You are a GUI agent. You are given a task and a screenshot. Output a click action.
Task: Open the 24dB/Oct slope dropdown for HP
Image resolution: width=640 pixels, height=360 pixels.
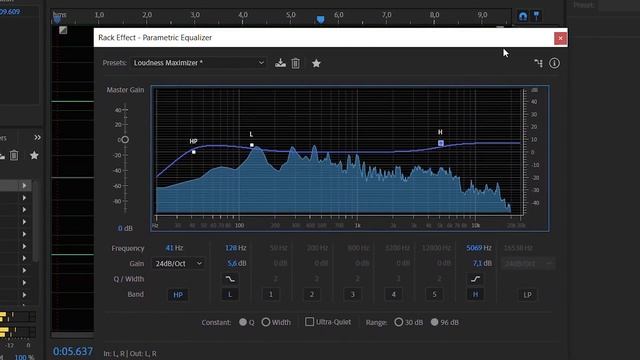pyautogui.click(x=178, y=264)
